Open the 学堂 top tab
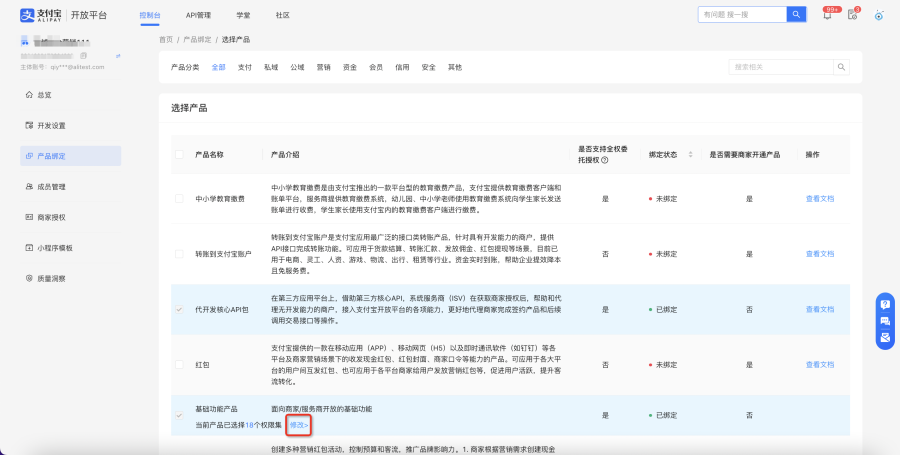The height and width of the screenshot is (455, 900). pos(243,15)
